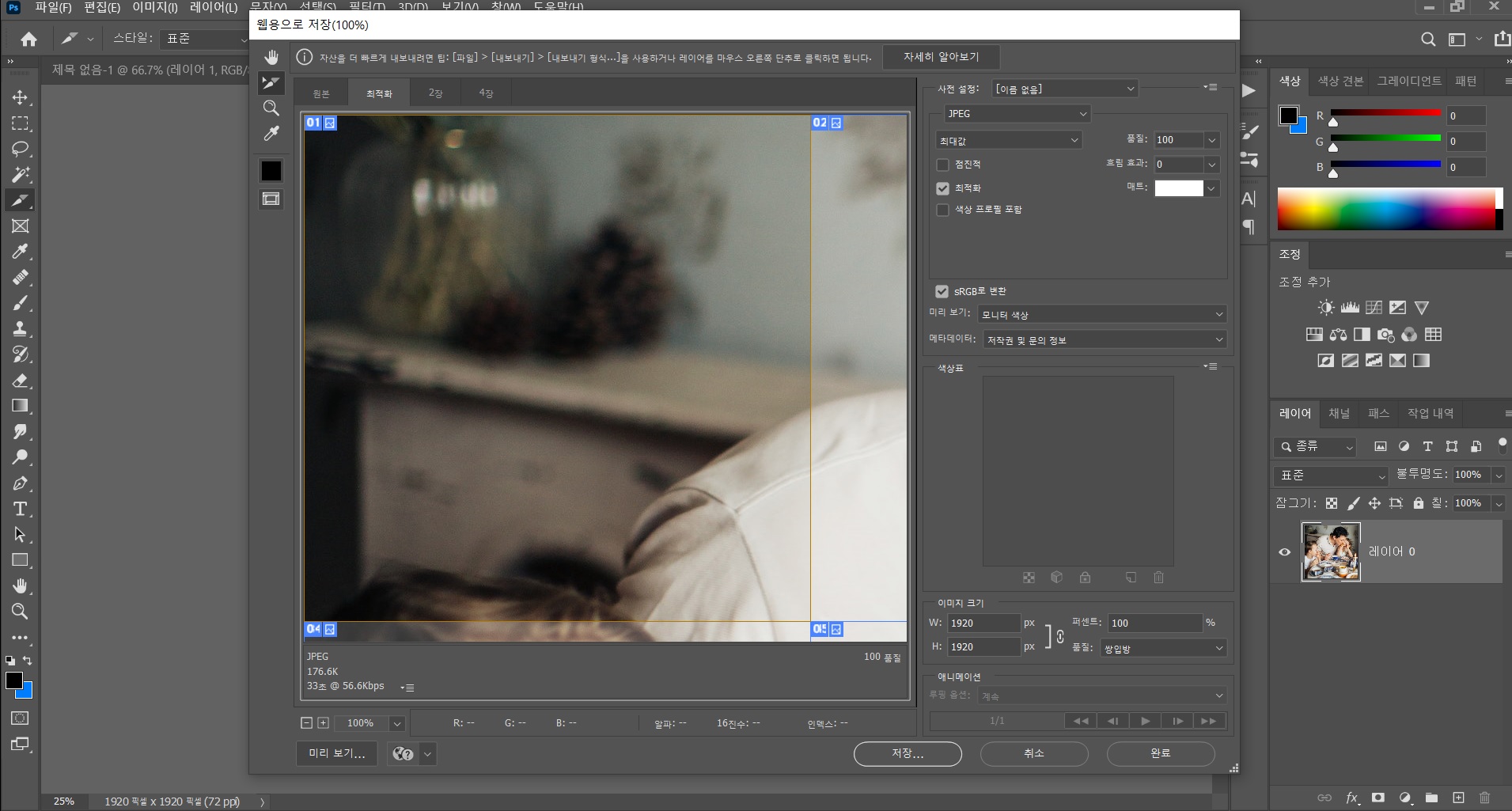The width and height of the screenshot is (1512, 811).
Task: Click the Home icon in options bar
Action: [x=29, y=39]
